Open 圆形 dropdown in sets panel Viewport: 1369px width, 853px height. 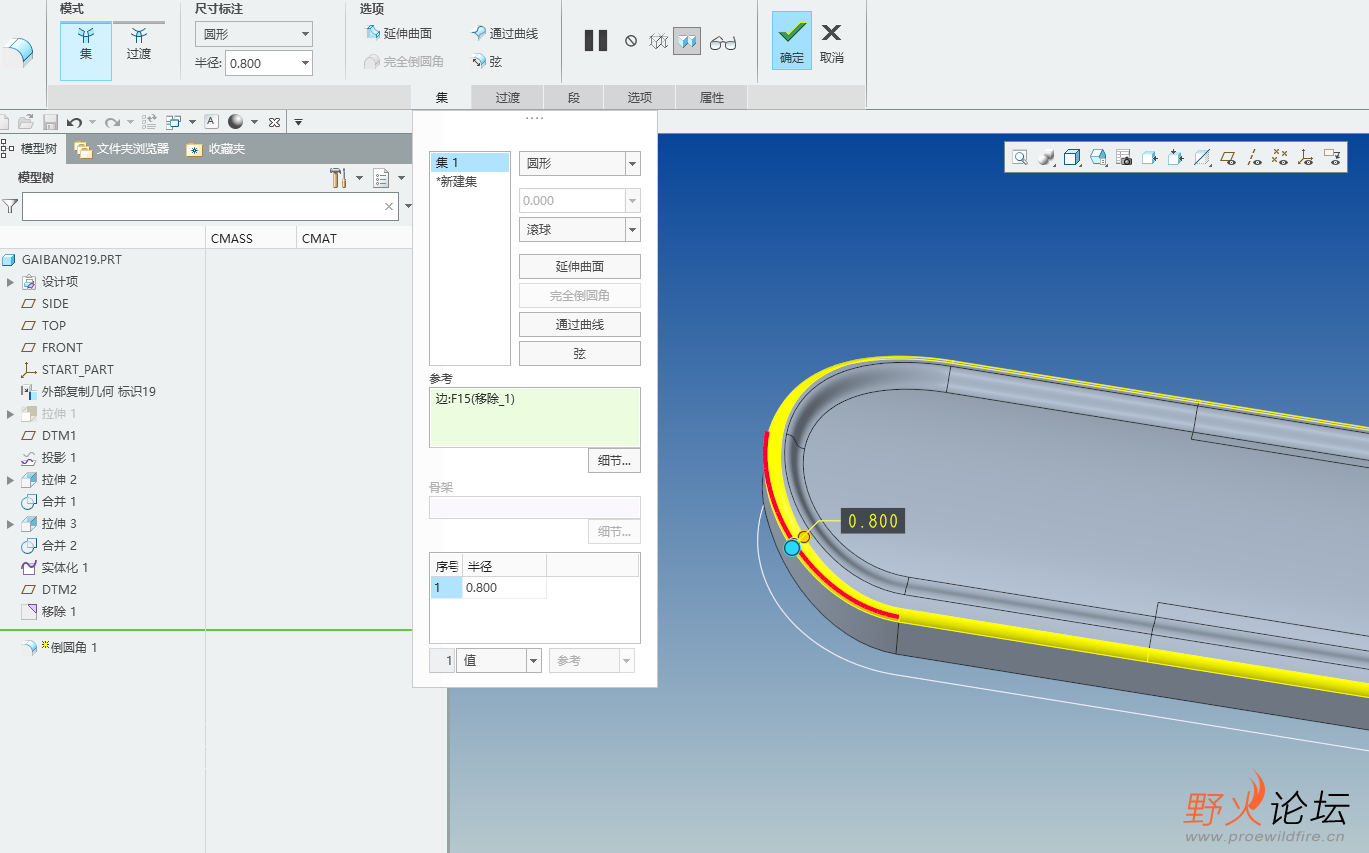tap(580, 163)
